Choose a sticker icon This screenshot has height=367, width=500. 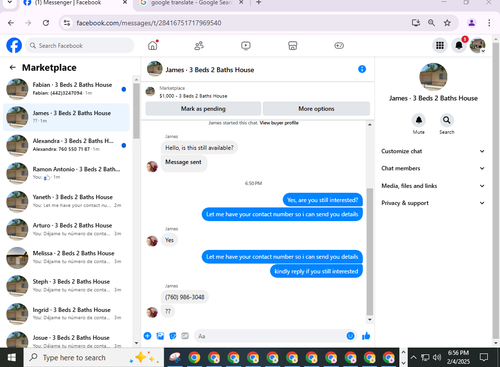coord(172,336)
